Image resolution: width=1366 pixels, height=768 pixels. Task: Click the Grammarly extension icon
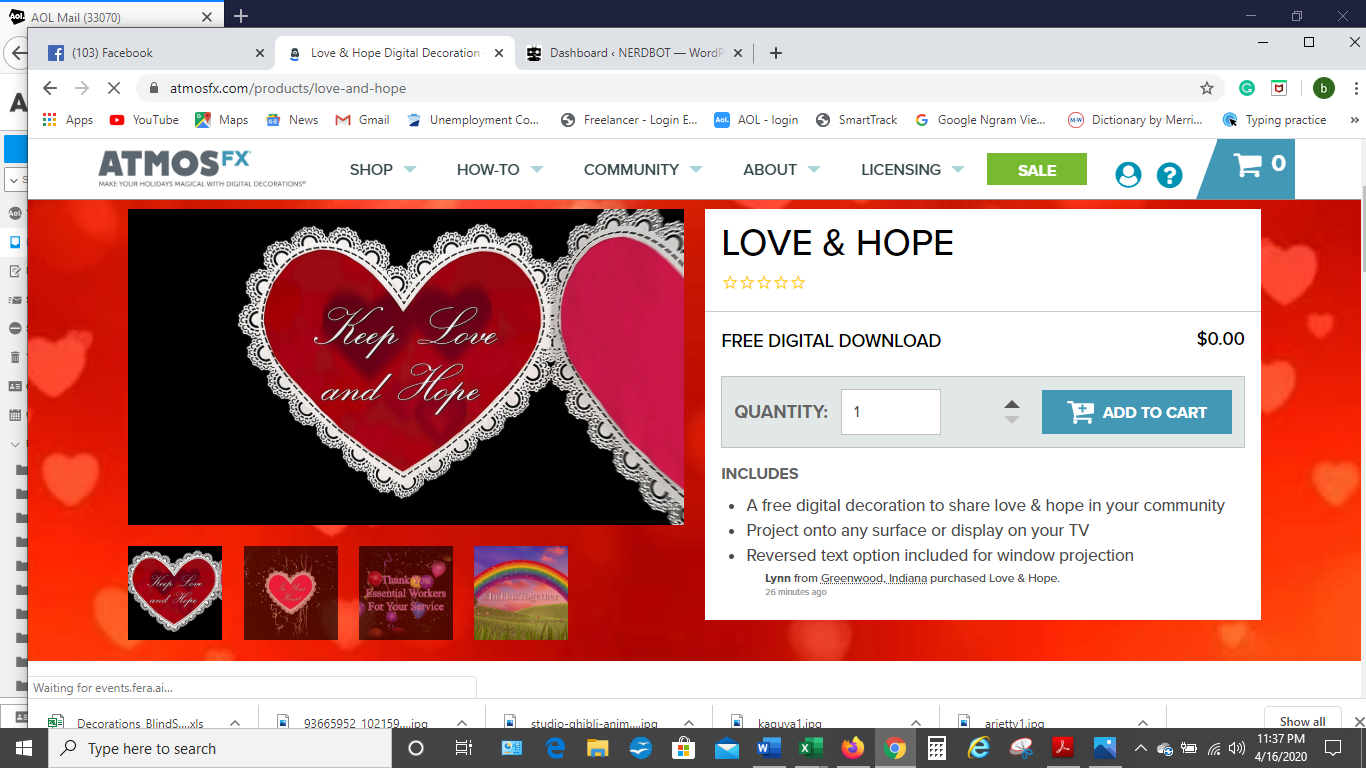pos(1246,88)
